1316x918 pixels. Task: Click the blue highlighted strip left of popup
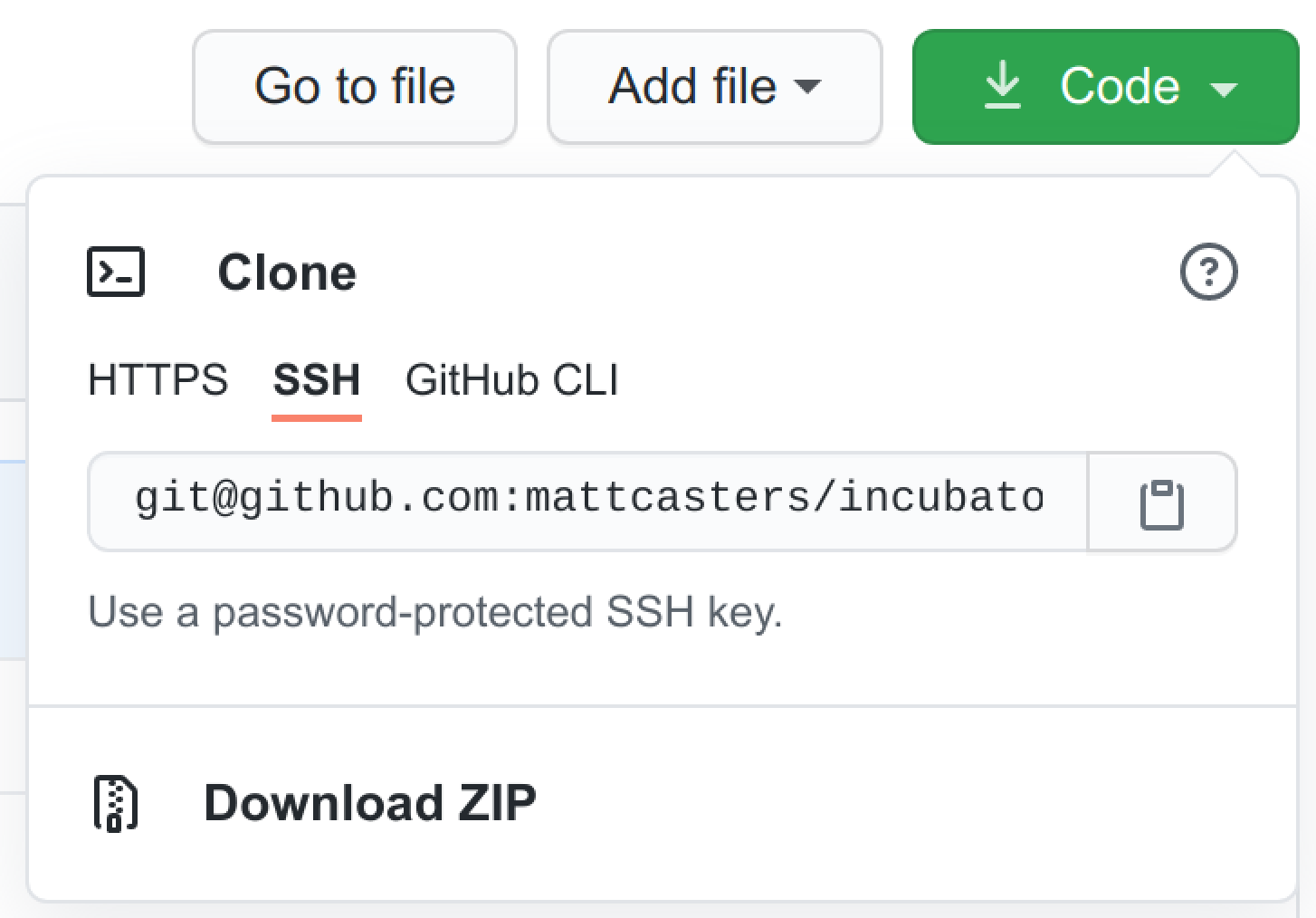click(x=13, y=559)
